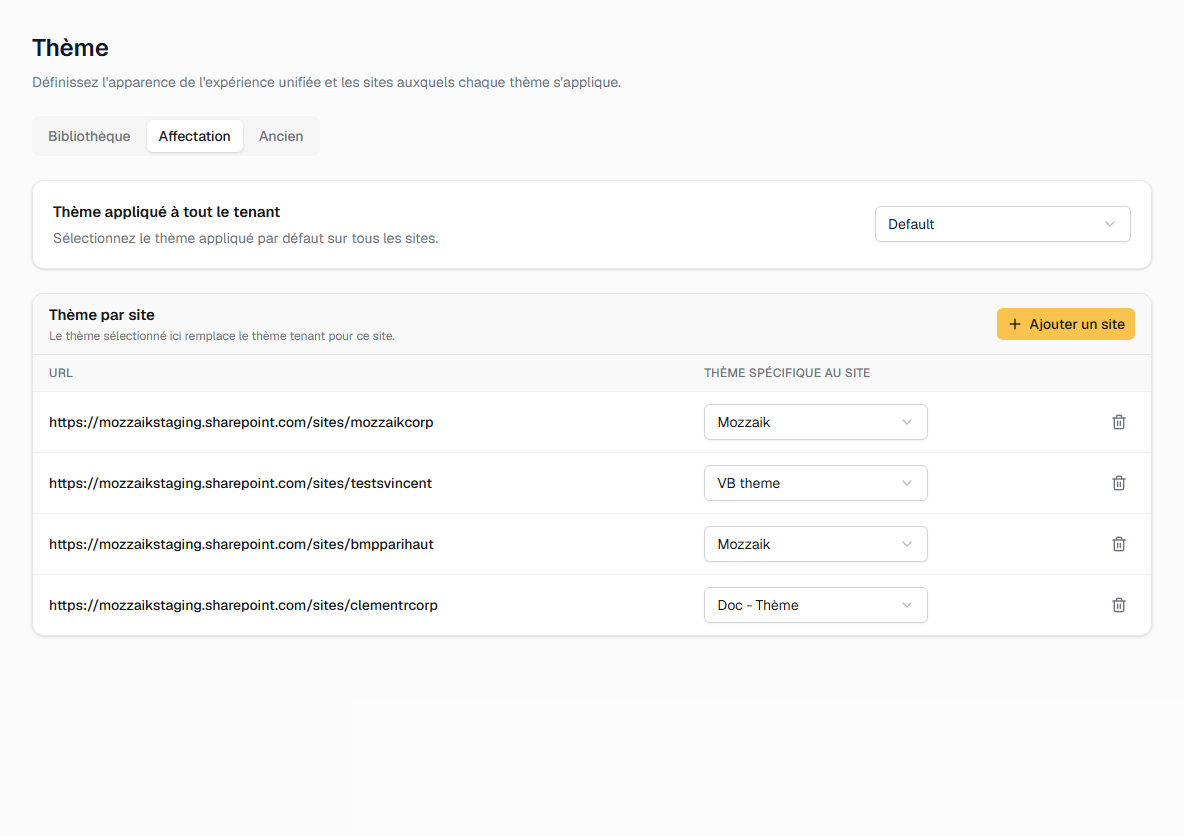Click the Thème par site heading
Screen dimensions: 1184x836
(102, 315)
